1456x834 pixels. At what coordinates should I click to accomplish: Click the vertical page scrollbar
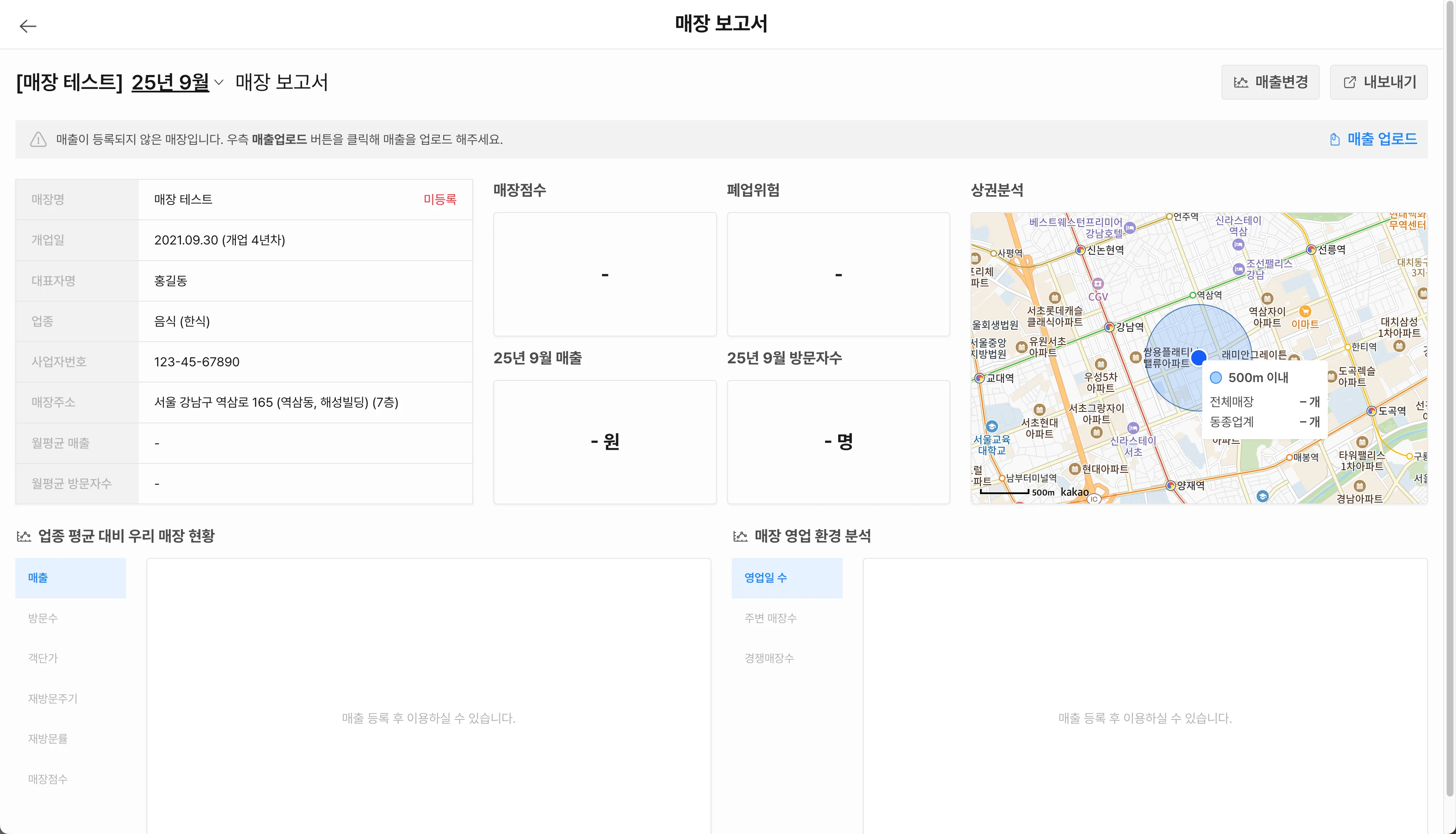(1450, 401)
